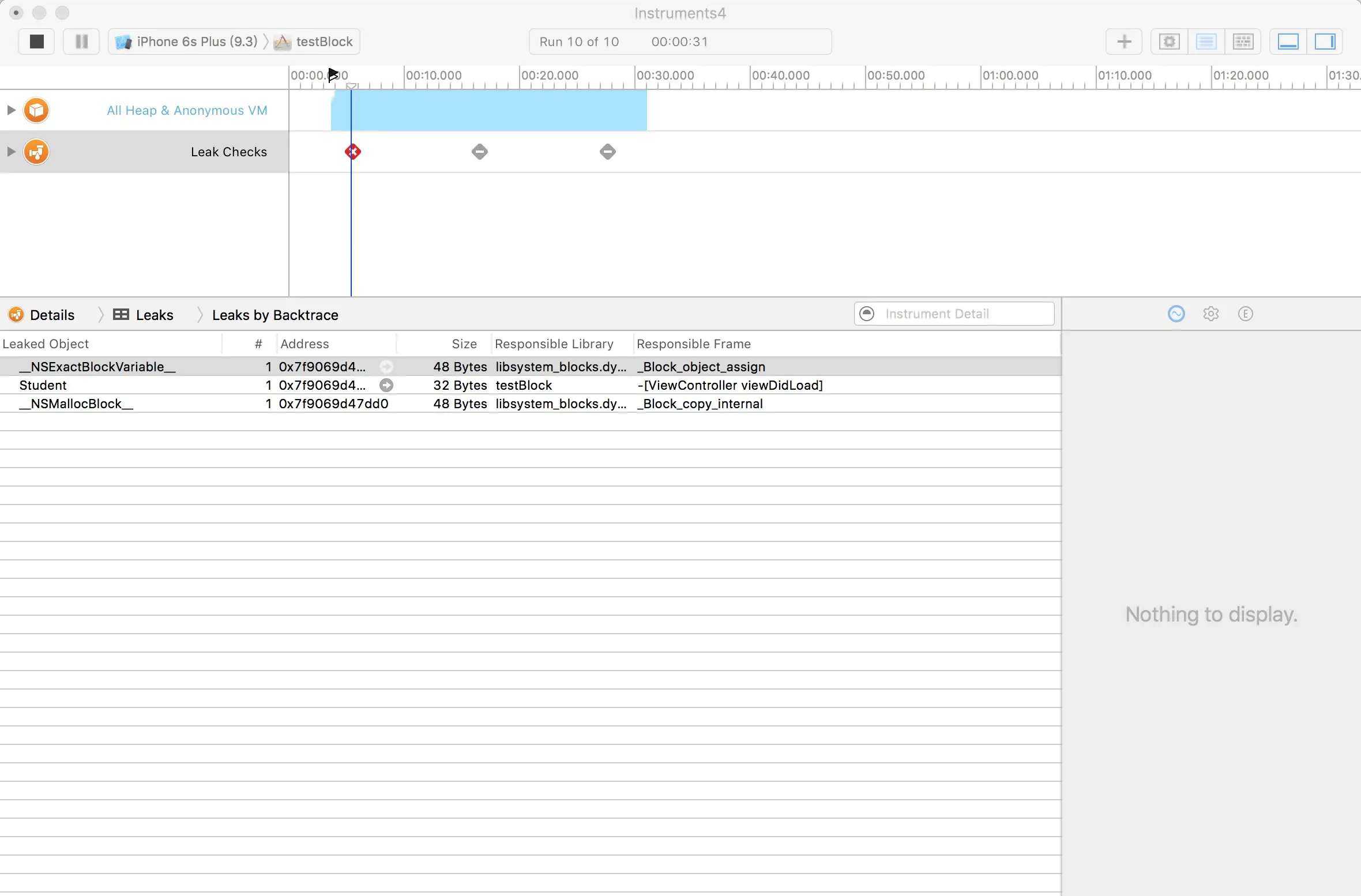Click the Details breadcrumb item
The width and height of the screenshot is (1361, 896).
(x=52, y=315)
